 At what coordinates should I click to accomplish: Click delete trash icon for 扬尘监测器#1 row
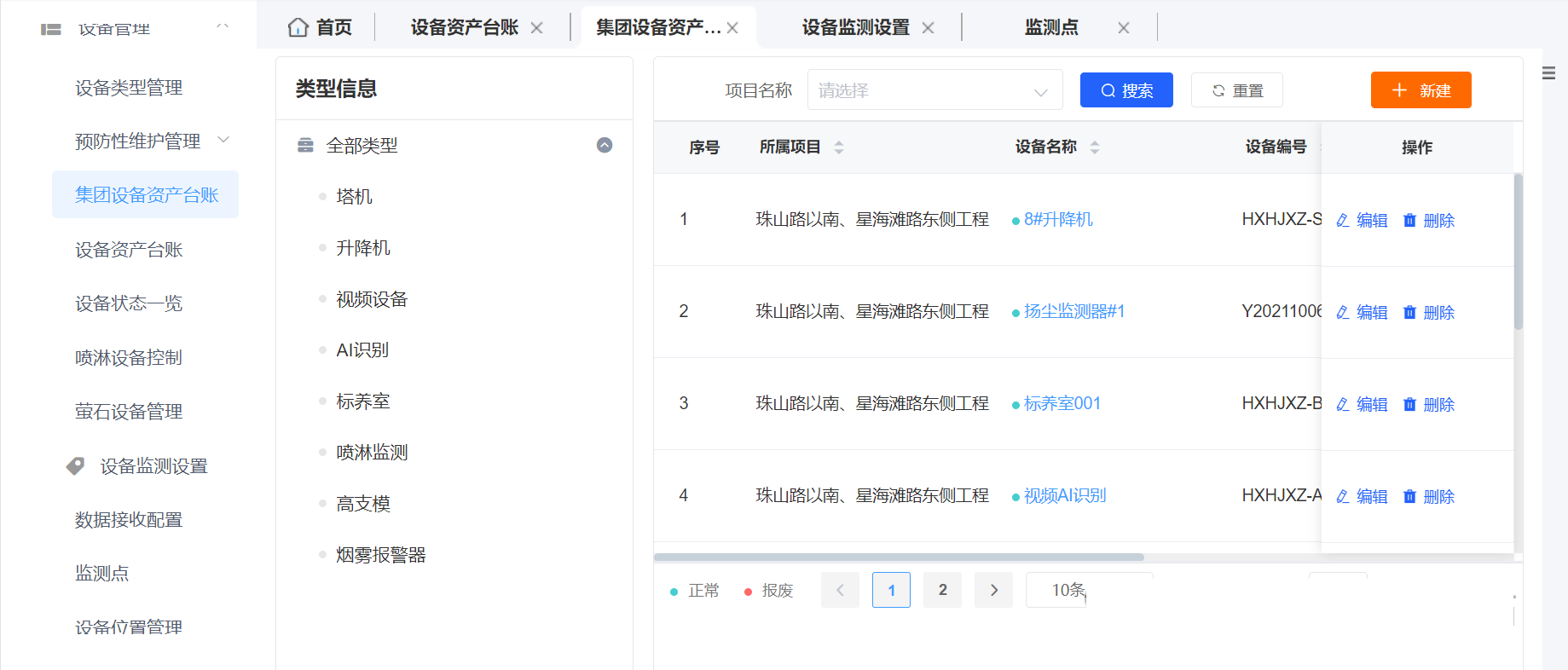coord(1409,313)
